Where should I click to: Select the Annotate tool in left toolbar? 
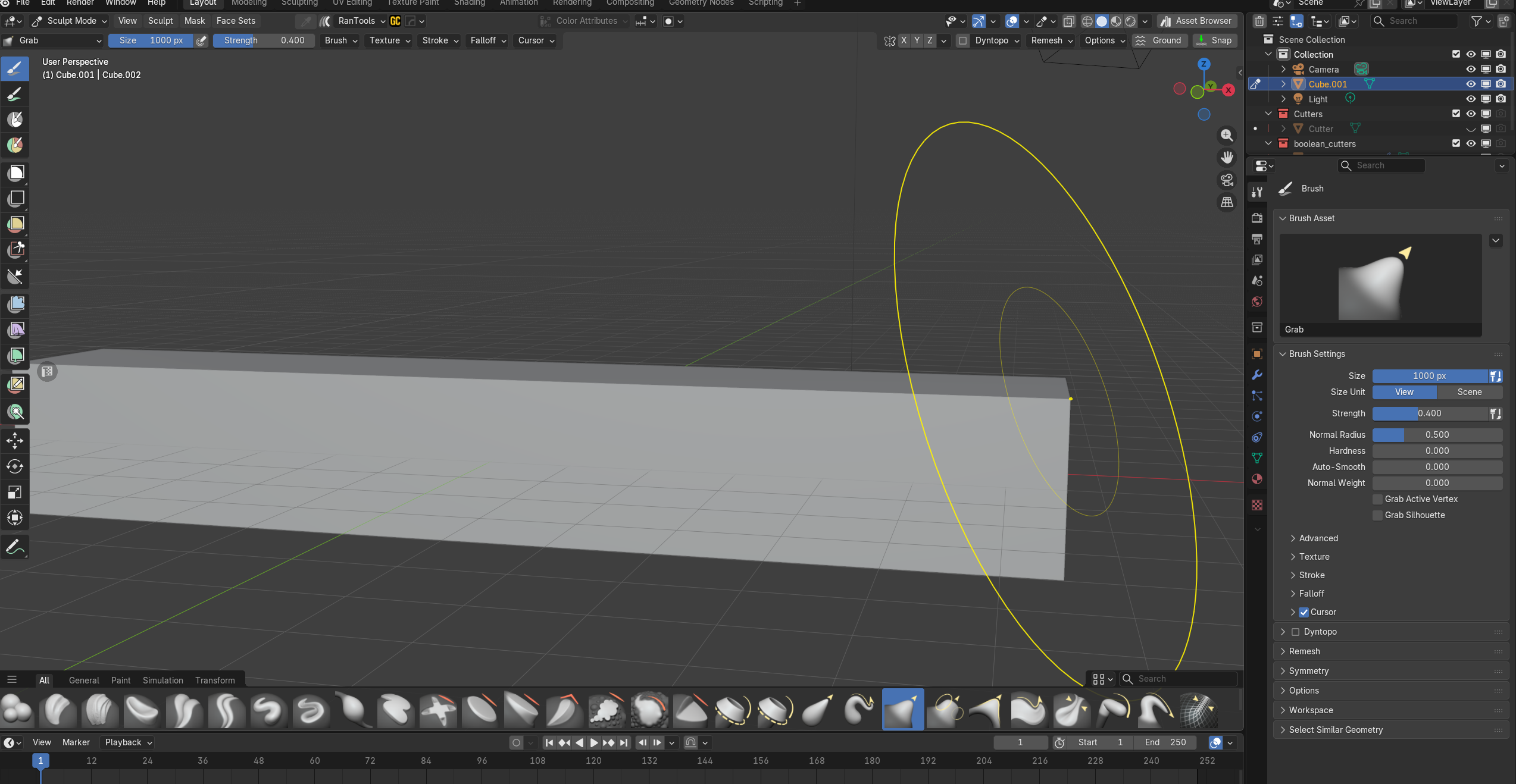pyautogui.click(x=15, y=547)
